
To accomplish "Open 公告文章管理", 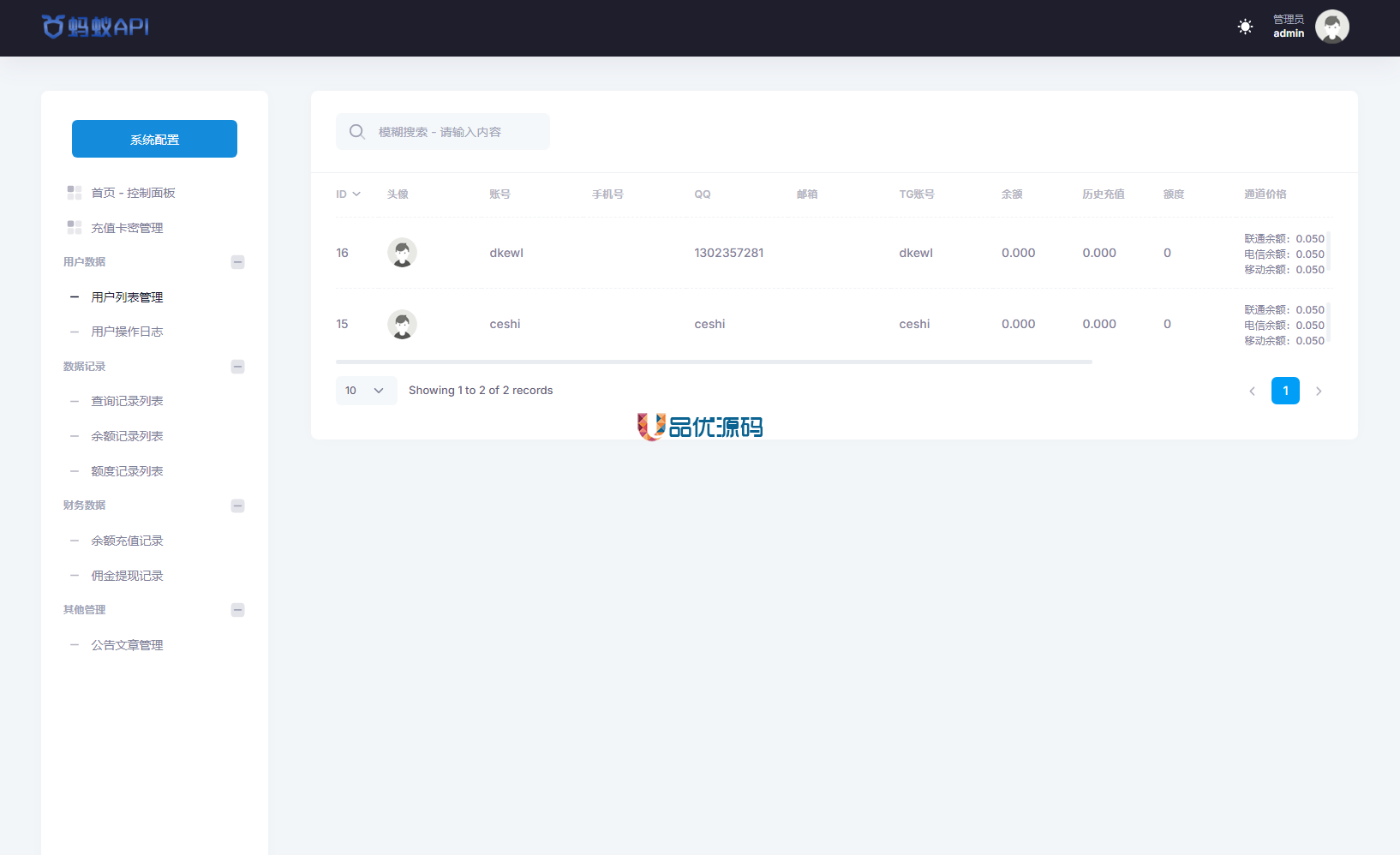I will 127,645.
